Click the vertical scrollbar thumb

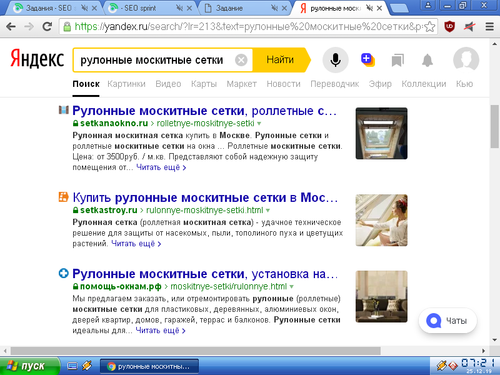(x=495, y=127)
